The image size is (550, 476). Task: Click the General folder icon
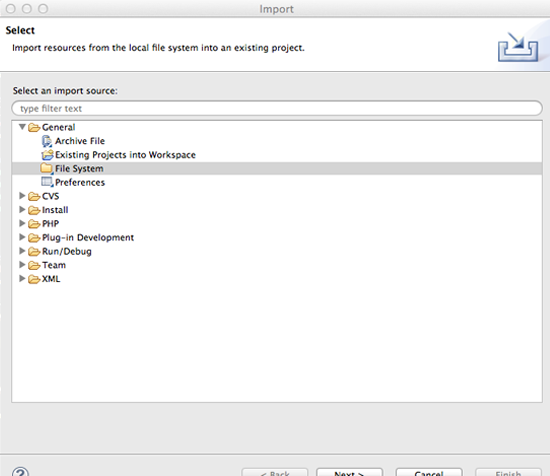[34, 127]
